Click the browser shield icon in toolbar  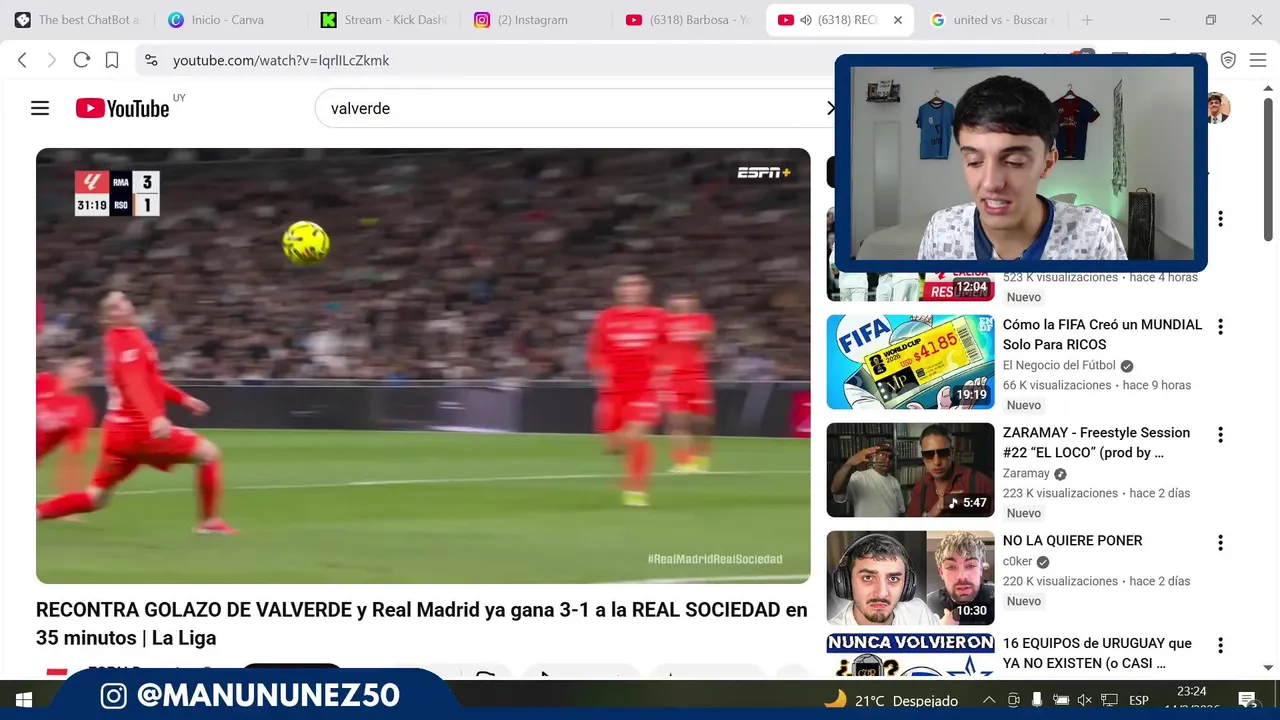point(1228,60)
